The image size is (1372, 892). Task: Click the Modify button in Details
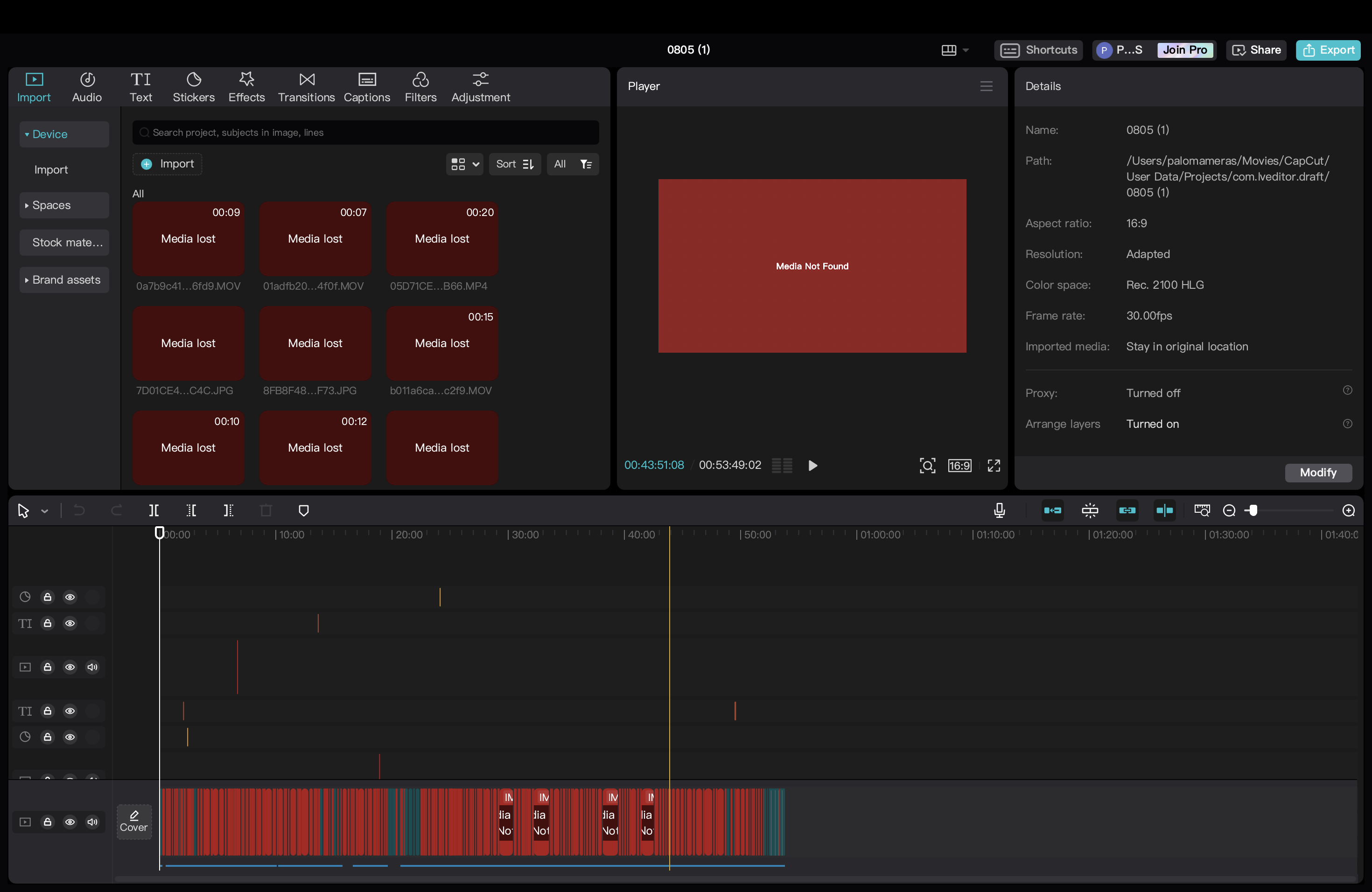point(1318,473)
